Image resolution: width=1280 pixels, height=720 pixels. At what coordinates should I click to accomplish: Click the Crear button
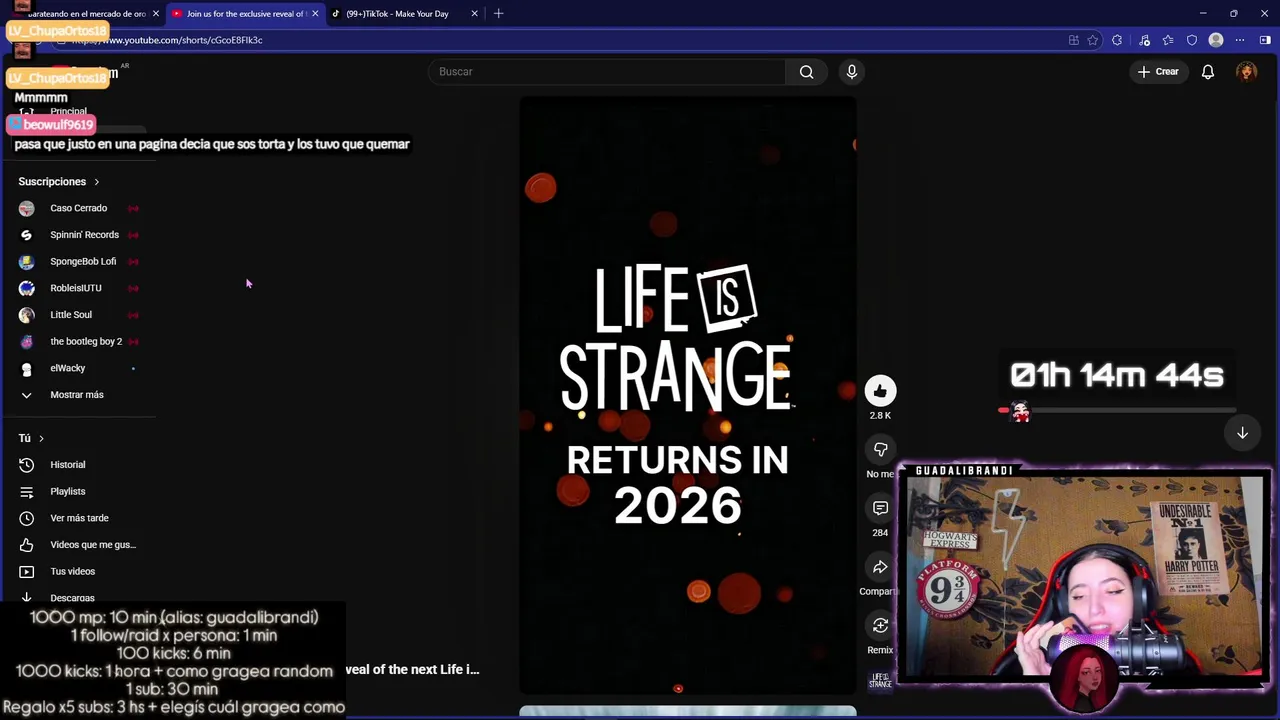(x=1158, y=72)
